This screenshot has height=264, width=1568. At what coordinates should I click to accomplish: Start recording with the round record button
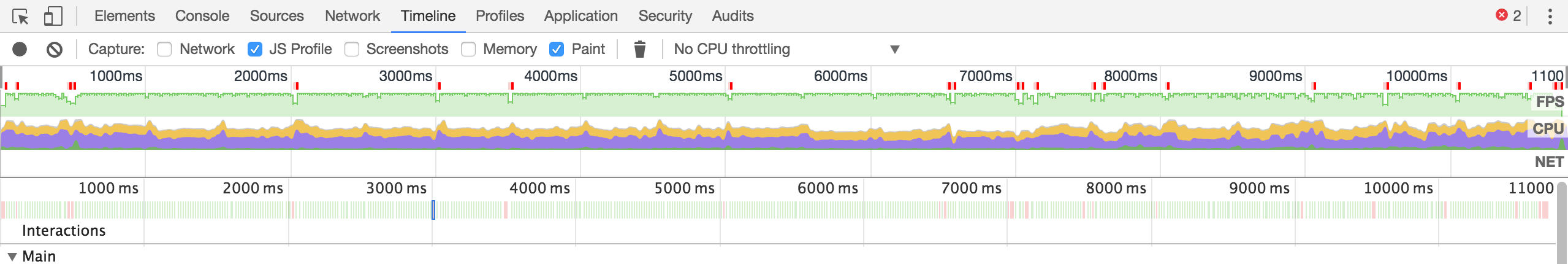[x=20, y=49]
